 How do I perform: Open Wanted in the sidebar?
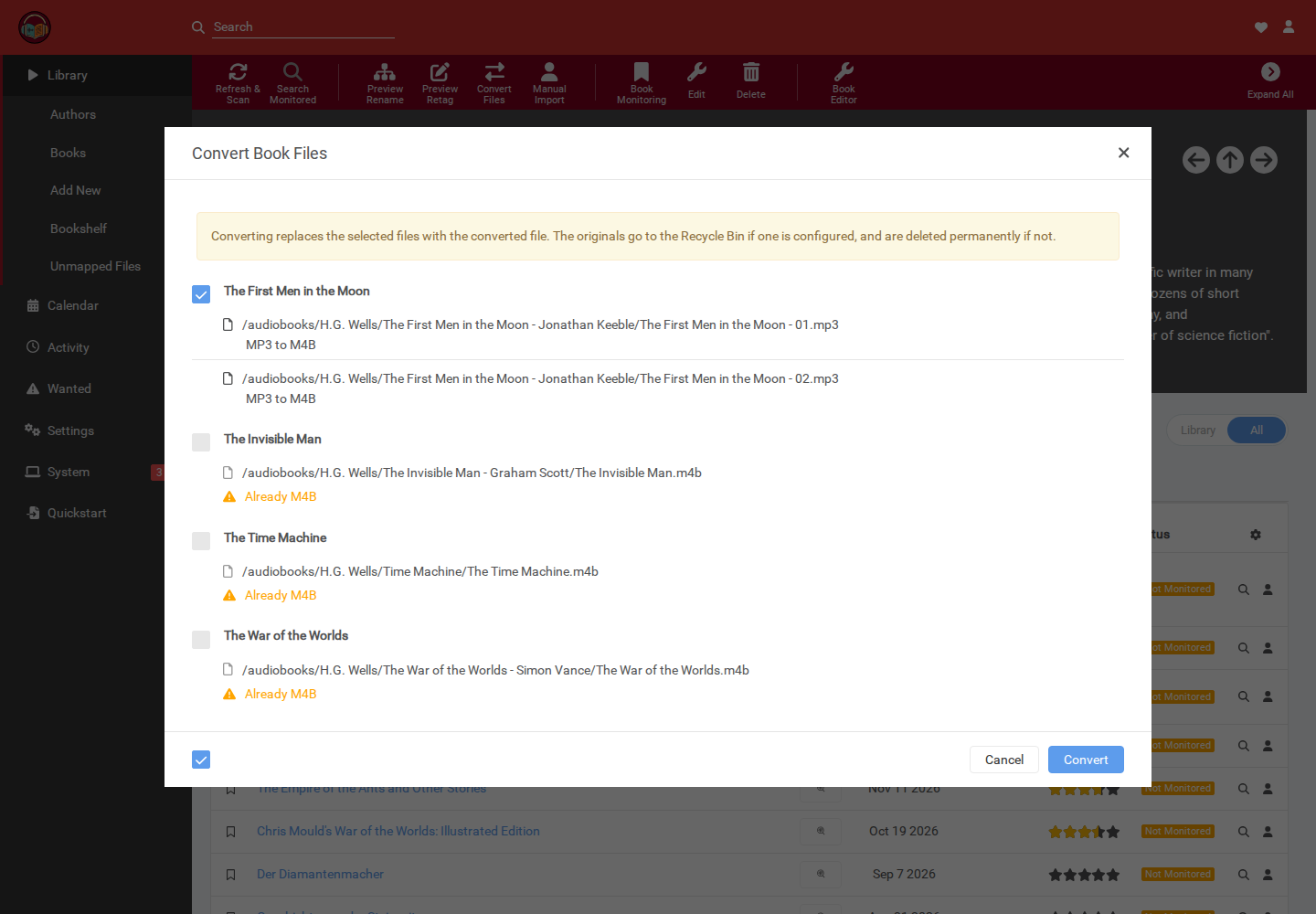pos(69,388)
